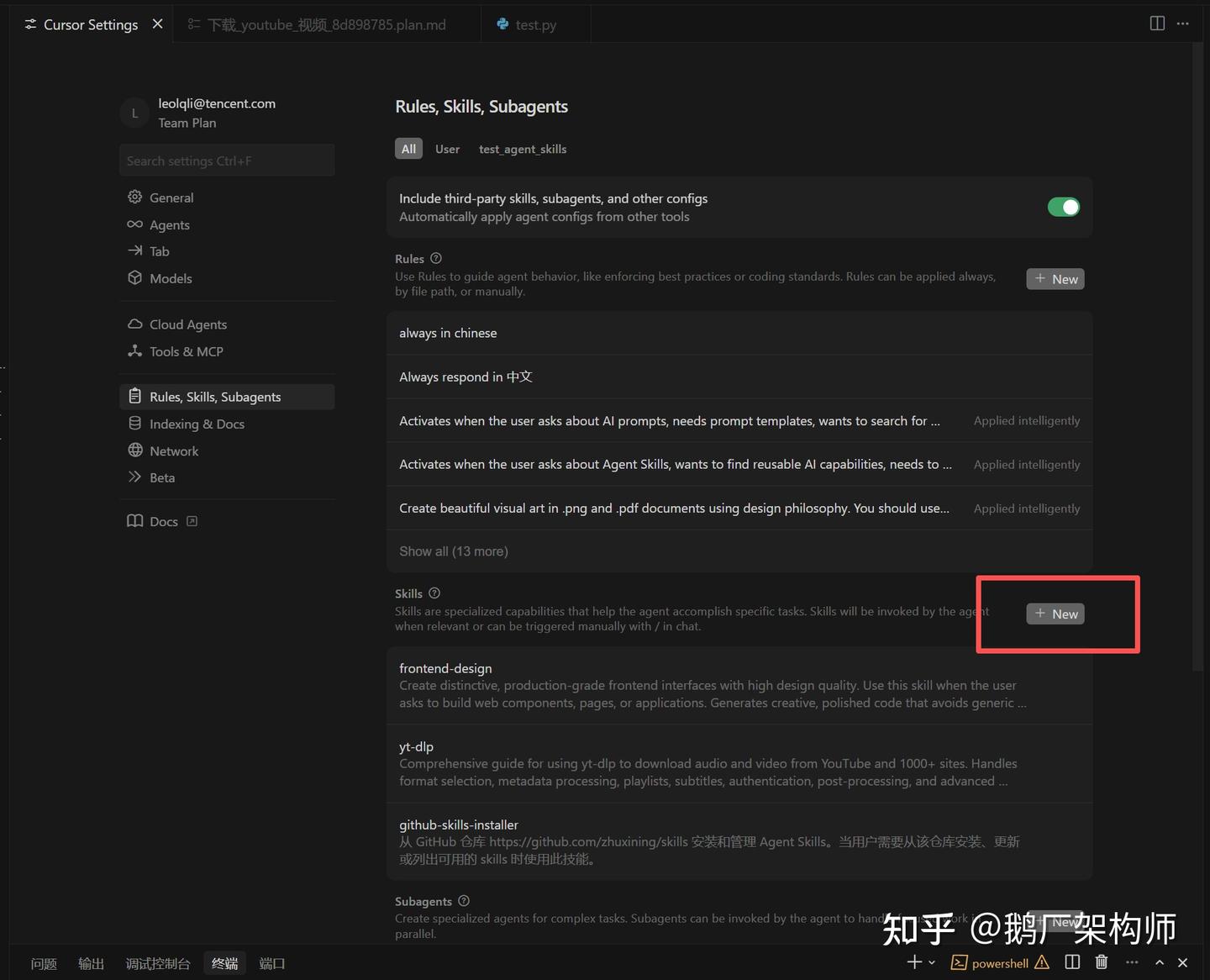The height and width of the screenshot is (980, 1210).
Task: Open the yt-dlp skill
Action: pos(739,764)
